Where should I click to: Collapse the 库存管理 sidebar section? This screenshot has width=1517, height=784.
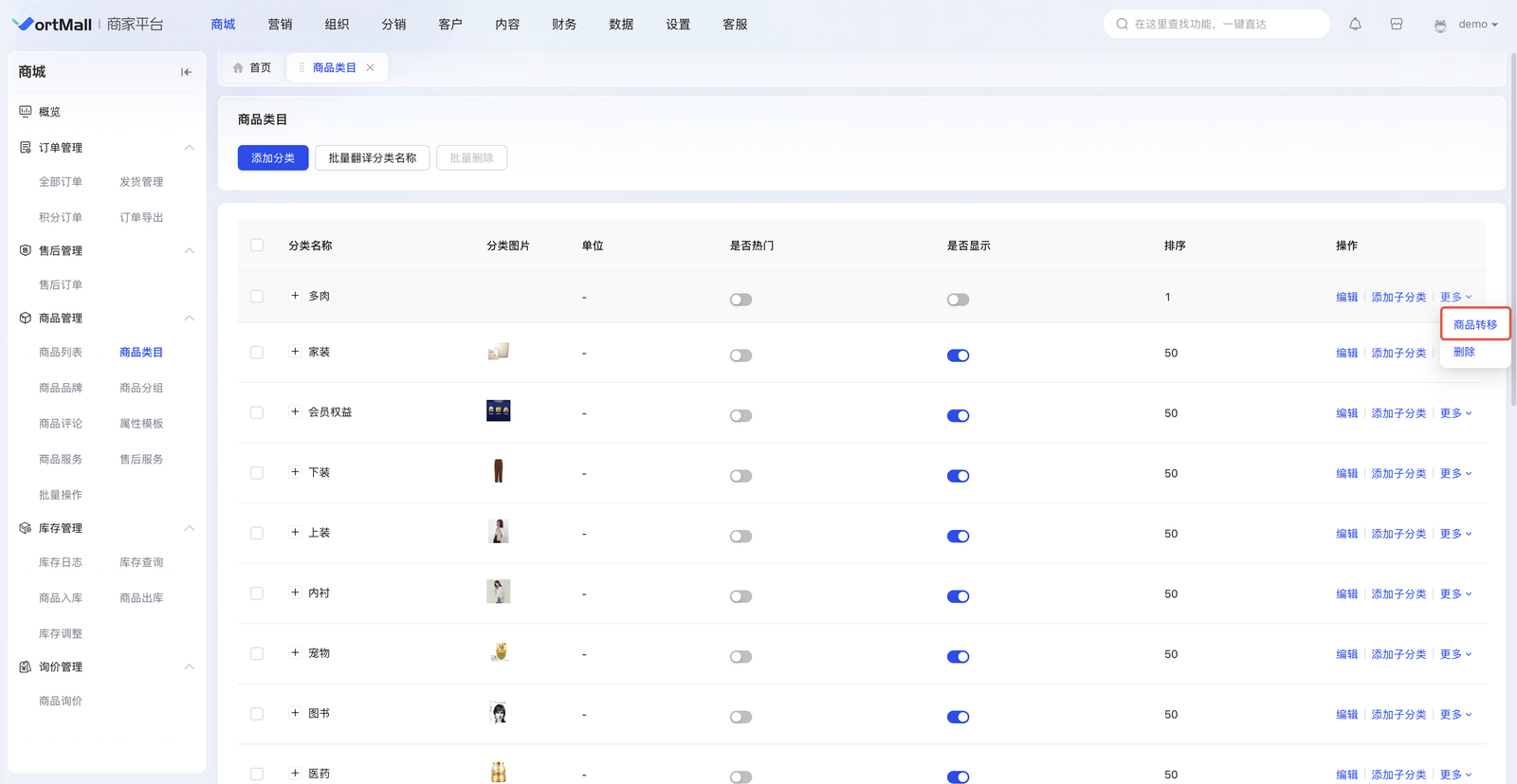point(189,528)
